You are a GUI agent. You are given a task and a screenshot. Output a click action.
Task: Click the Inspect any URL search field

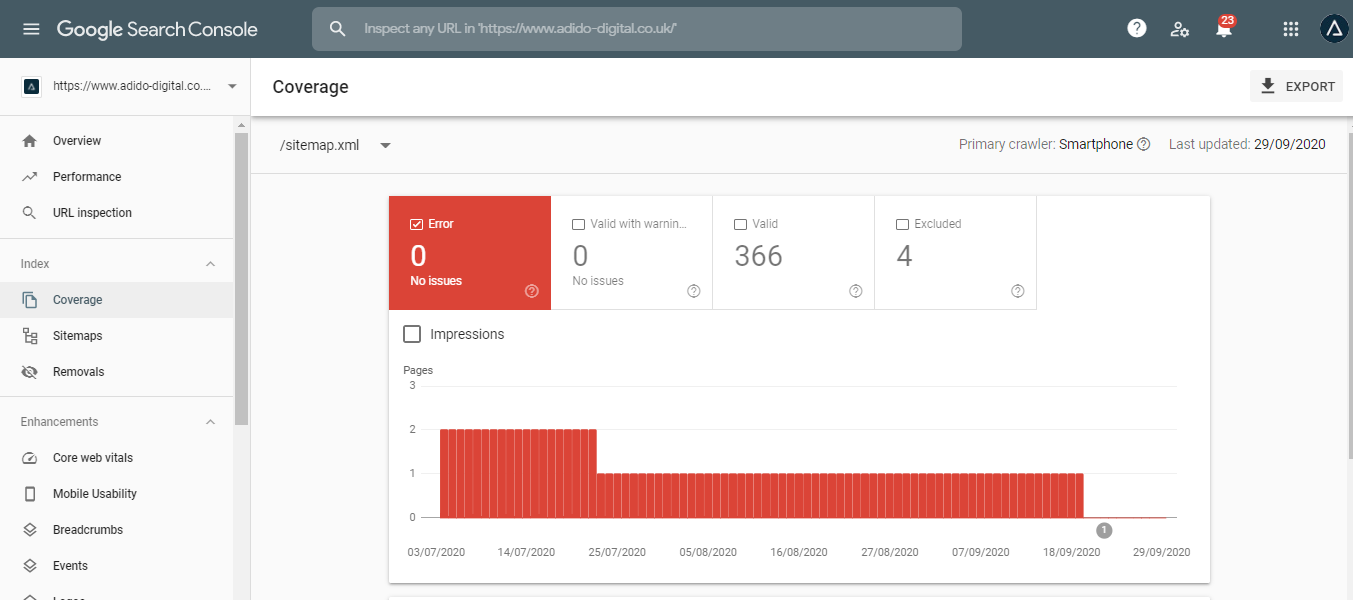(637, 29)
